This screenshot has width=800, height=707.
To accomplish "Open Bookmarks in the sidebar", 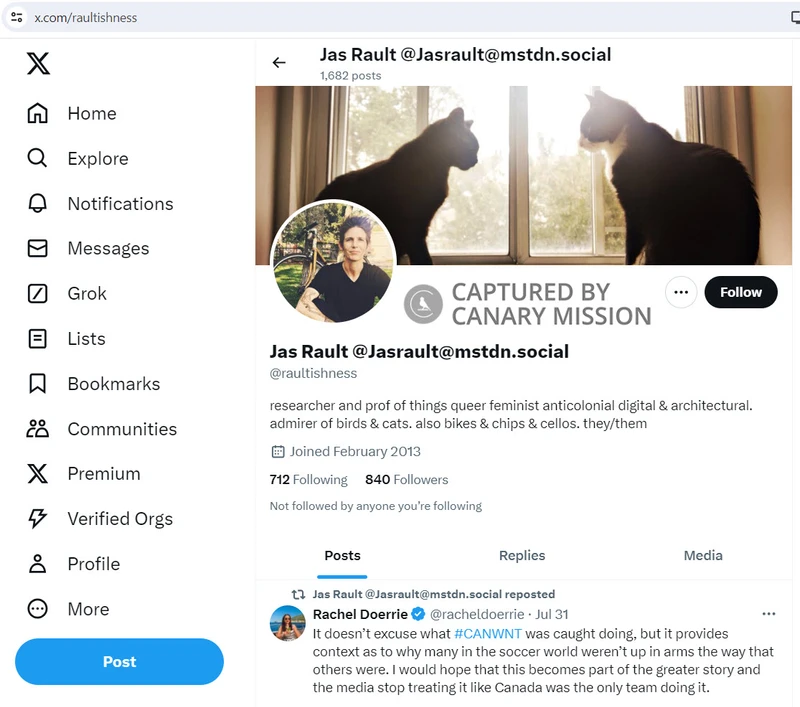I will 93,384.
